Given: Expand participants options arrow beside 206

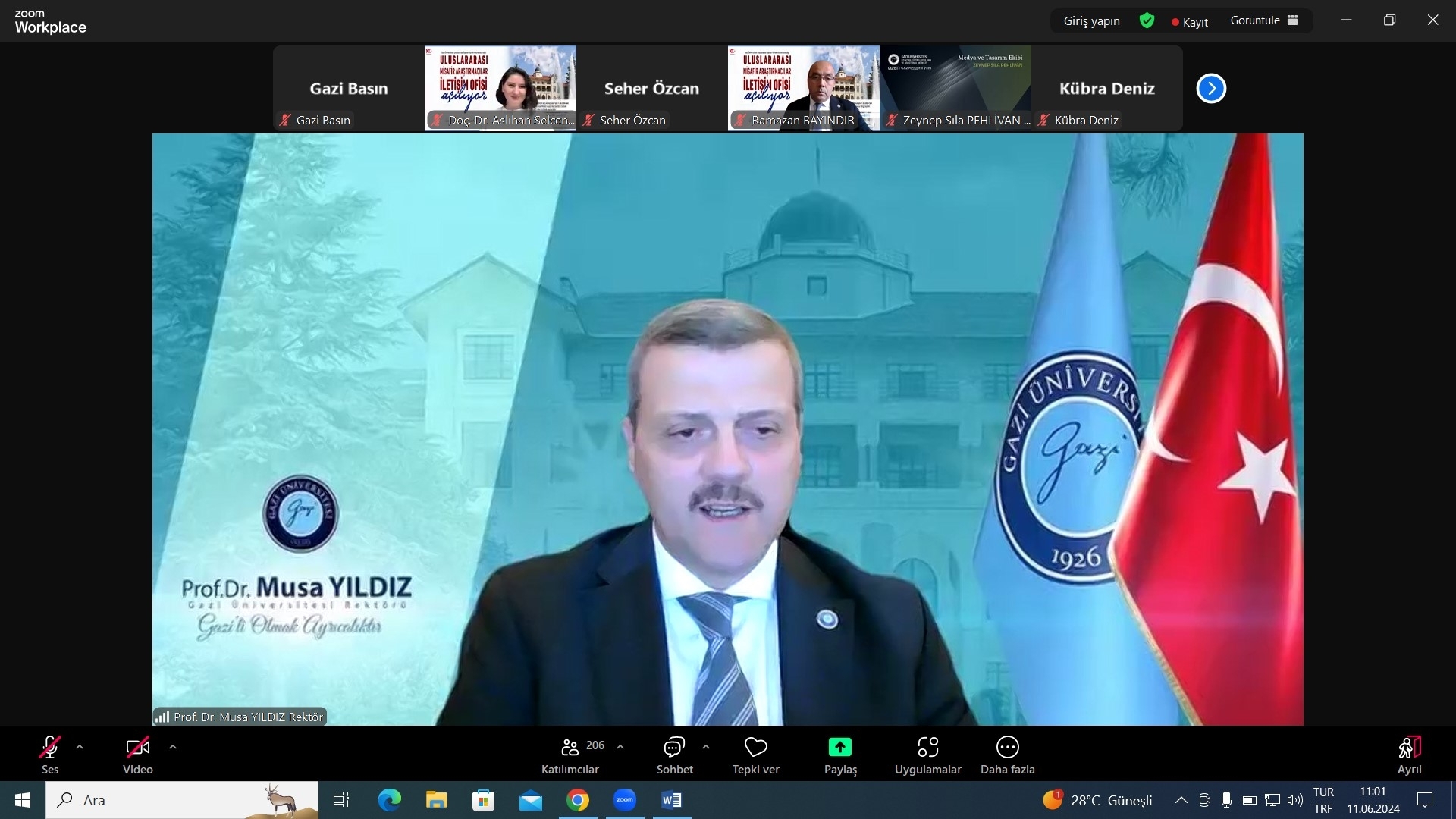Looking at the screenshot, I should (620, 747).
